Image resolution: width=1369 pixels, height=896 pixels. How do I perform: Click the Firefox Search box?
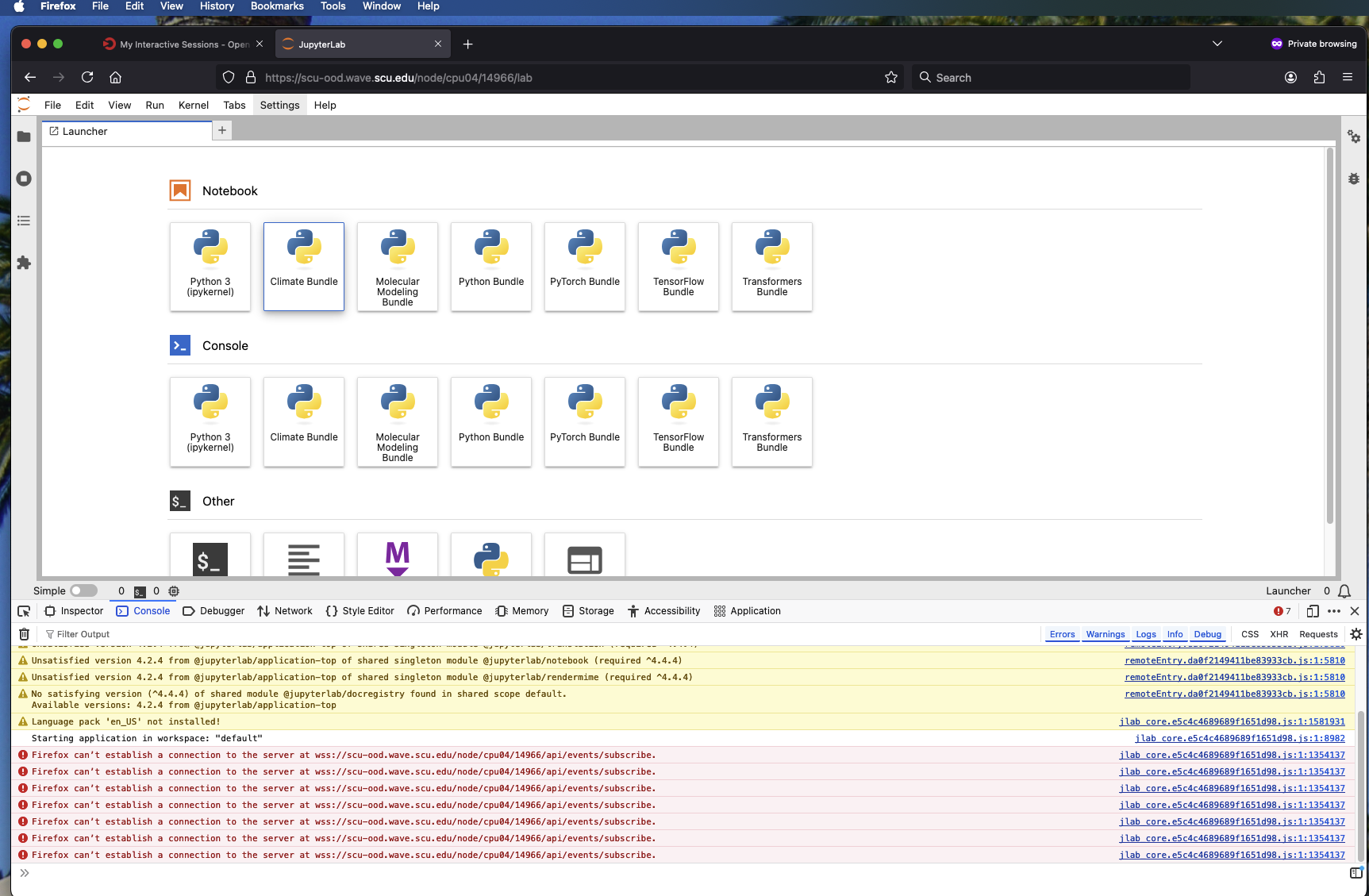(x=1051, y=77)
